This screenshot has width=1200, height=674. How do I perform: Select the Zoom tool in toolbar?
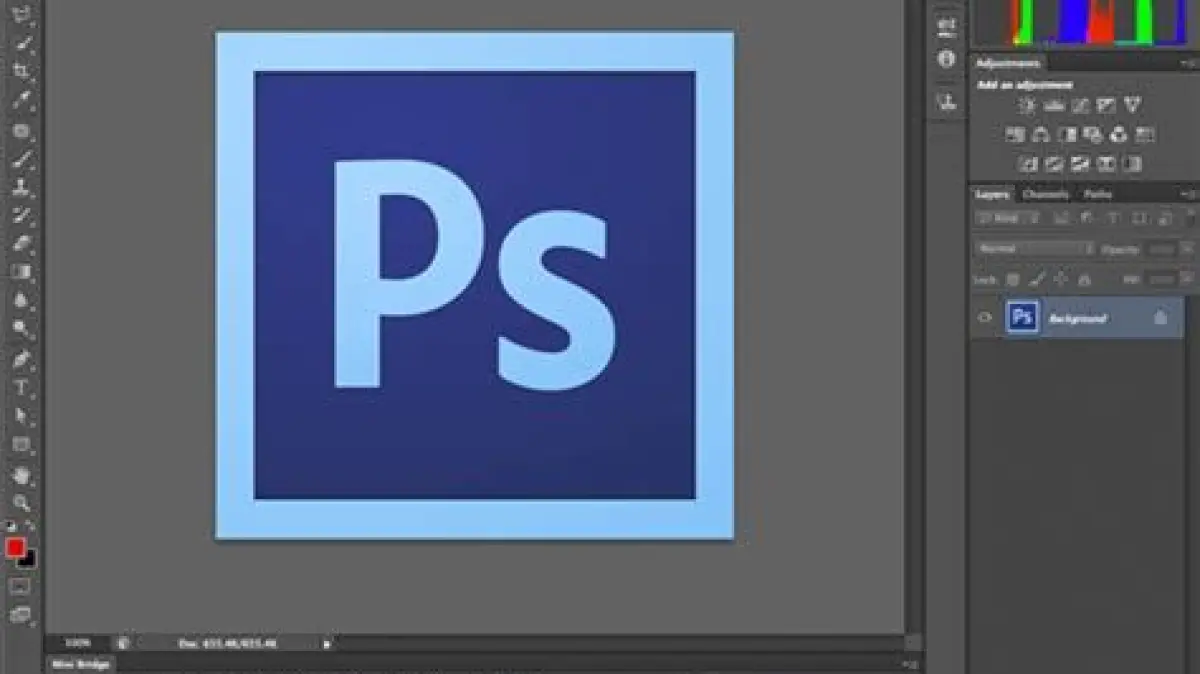coord(21,502)
